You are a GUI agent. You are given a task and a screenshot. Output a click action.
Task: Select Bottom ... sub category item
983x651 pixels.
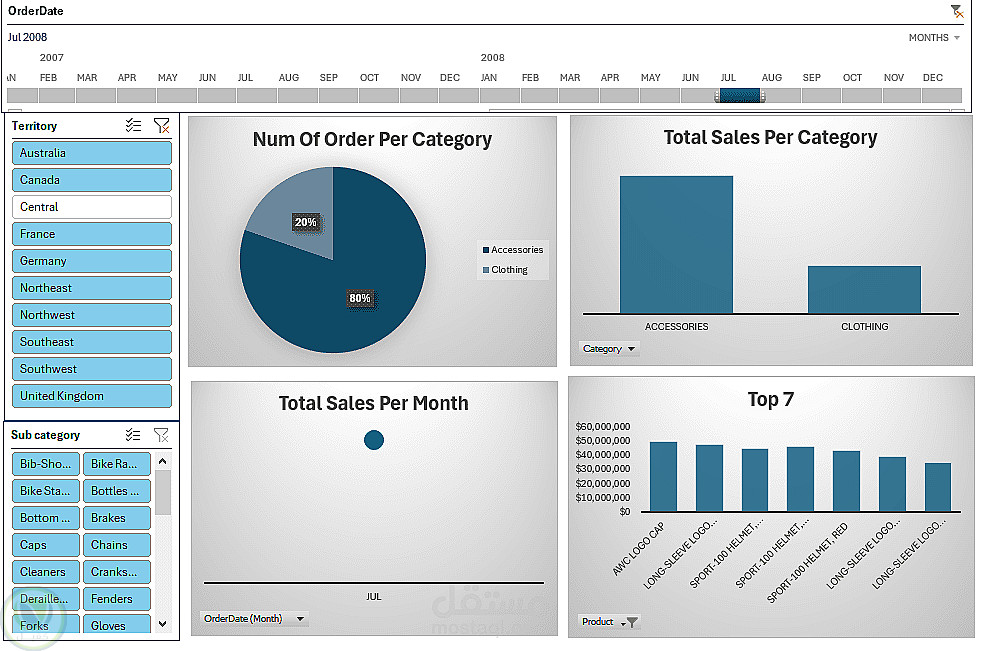tap(46, 518)
